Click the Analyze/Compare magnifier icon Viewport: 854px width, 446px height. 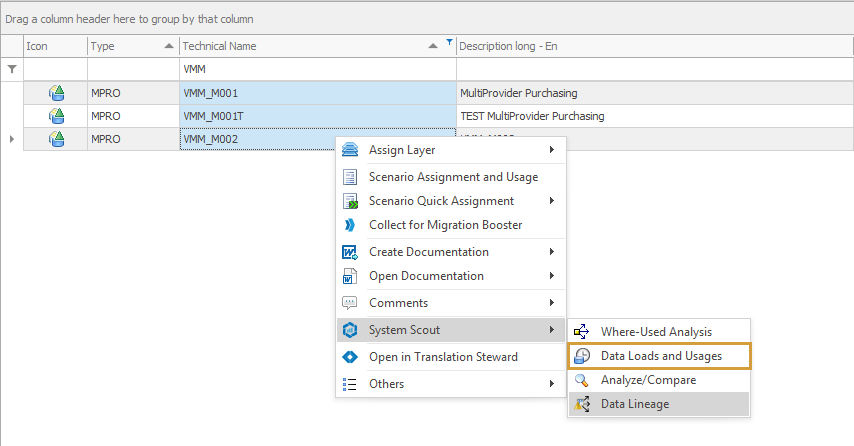(582, 380)
